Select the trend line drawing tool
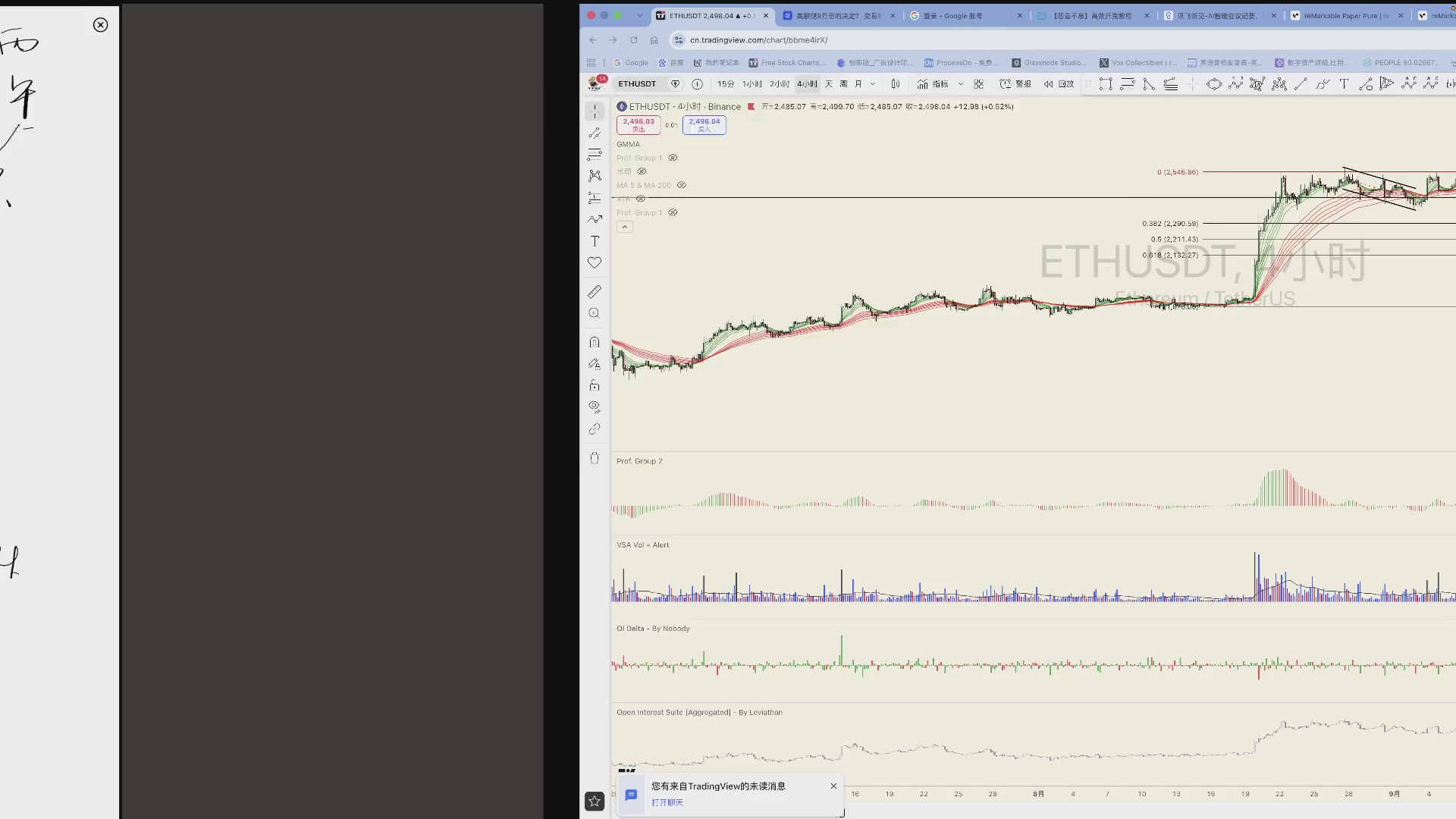 [595, 133]
